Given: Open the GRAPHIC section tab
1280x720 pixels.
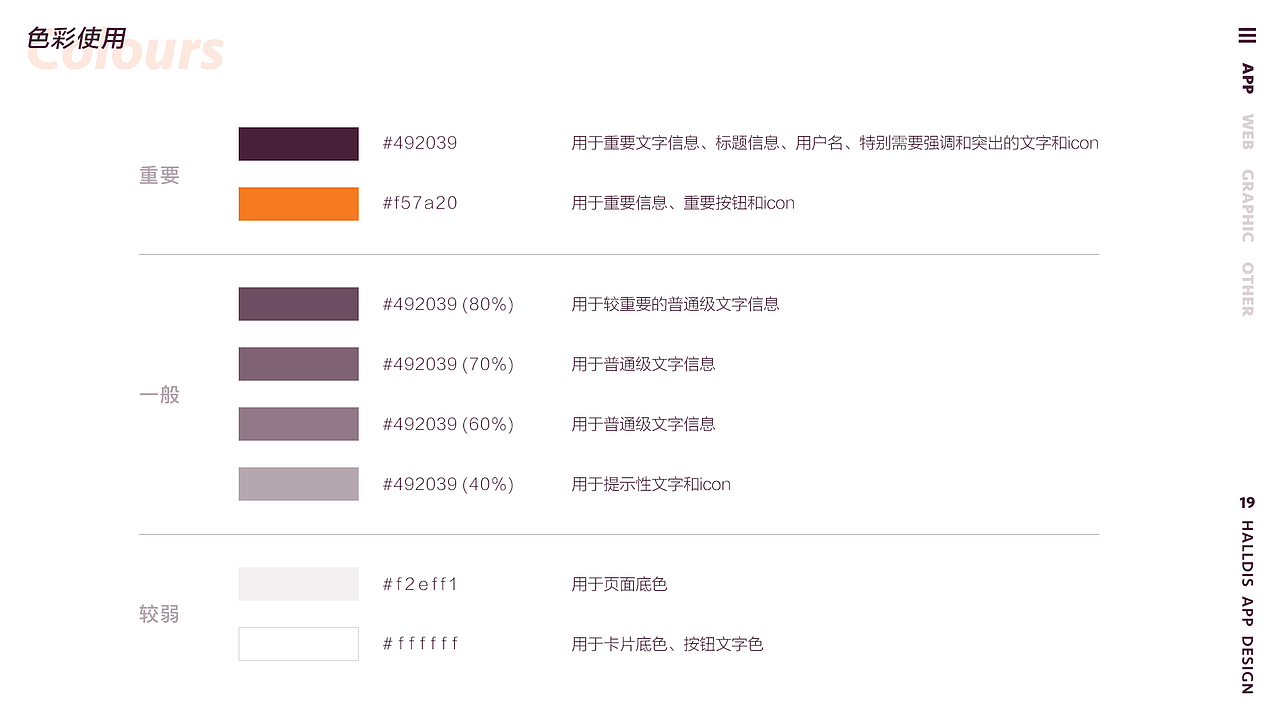Looking at the screenshot, I should click(x=1247, y=205).
